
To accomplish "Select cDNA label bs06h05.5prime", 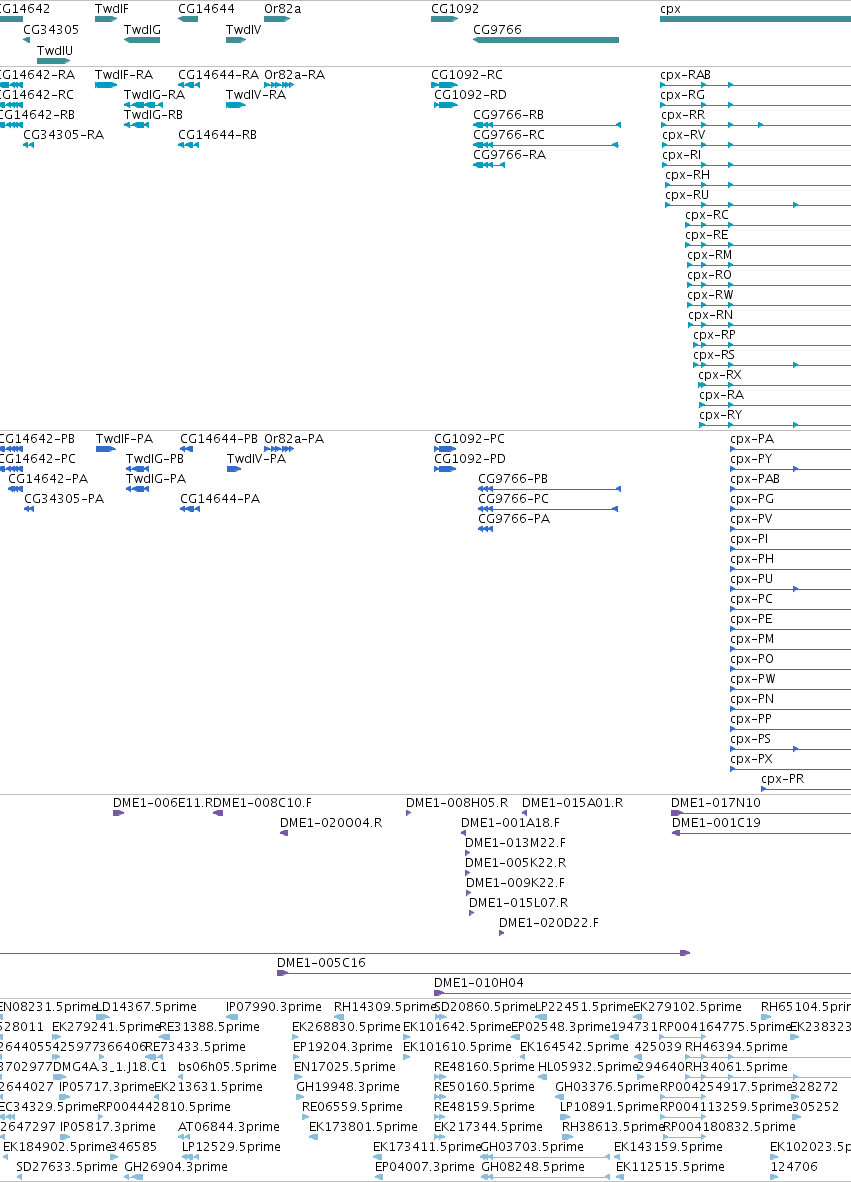I will (228, 1067).
